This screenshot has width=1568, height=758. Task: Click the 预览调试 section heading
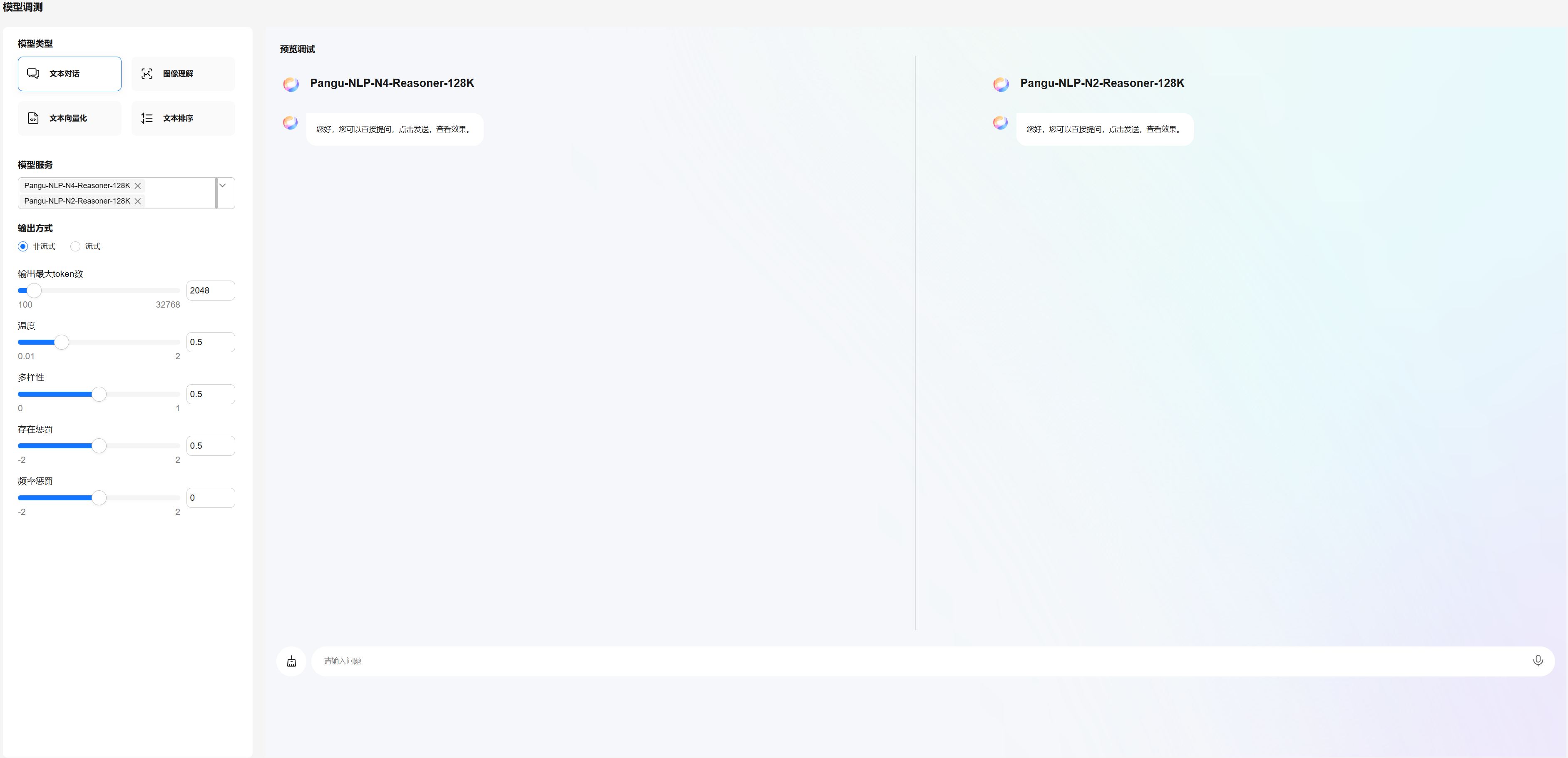pos(298,49)
